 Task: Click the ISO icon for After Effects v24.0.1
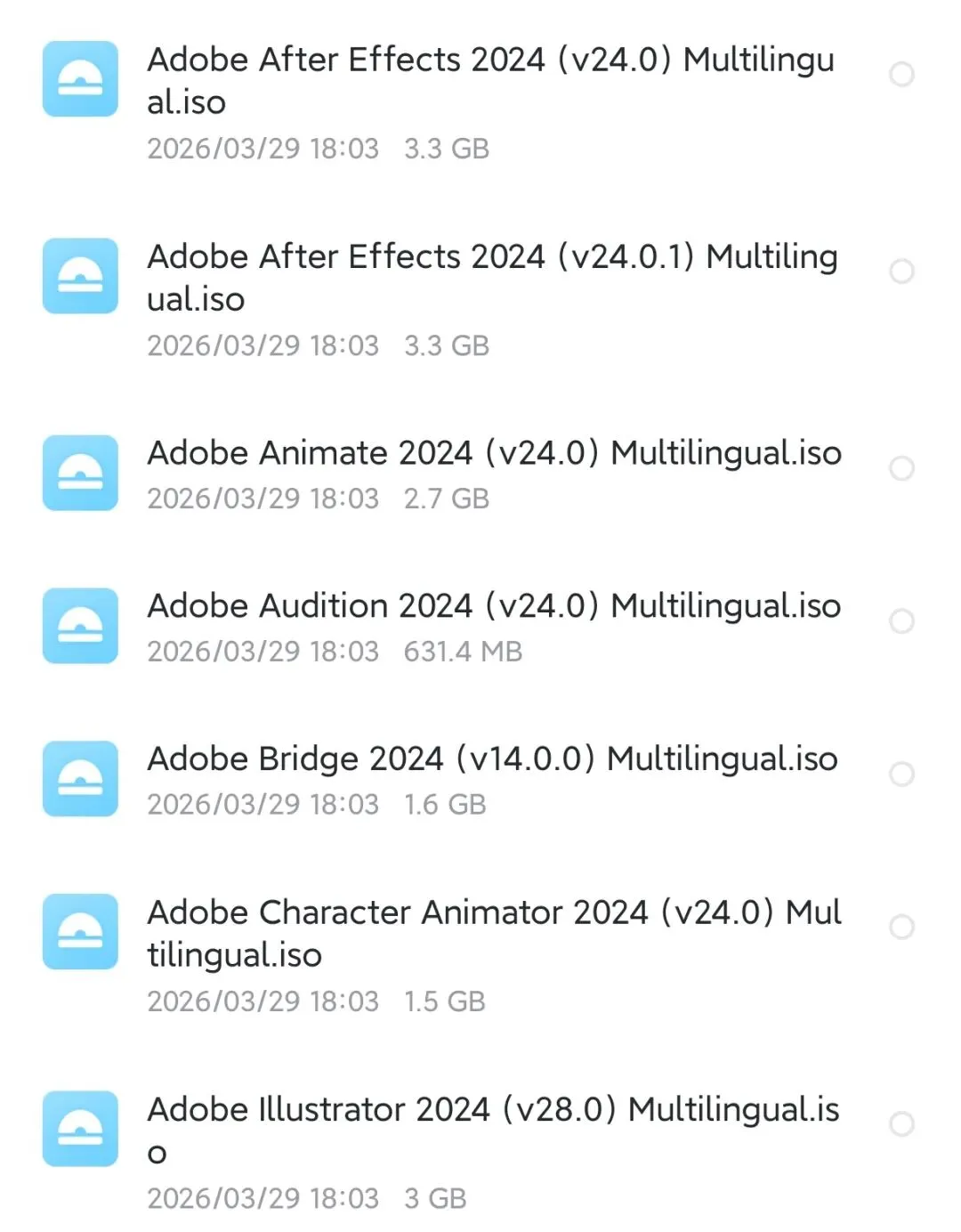click(80, 276)
